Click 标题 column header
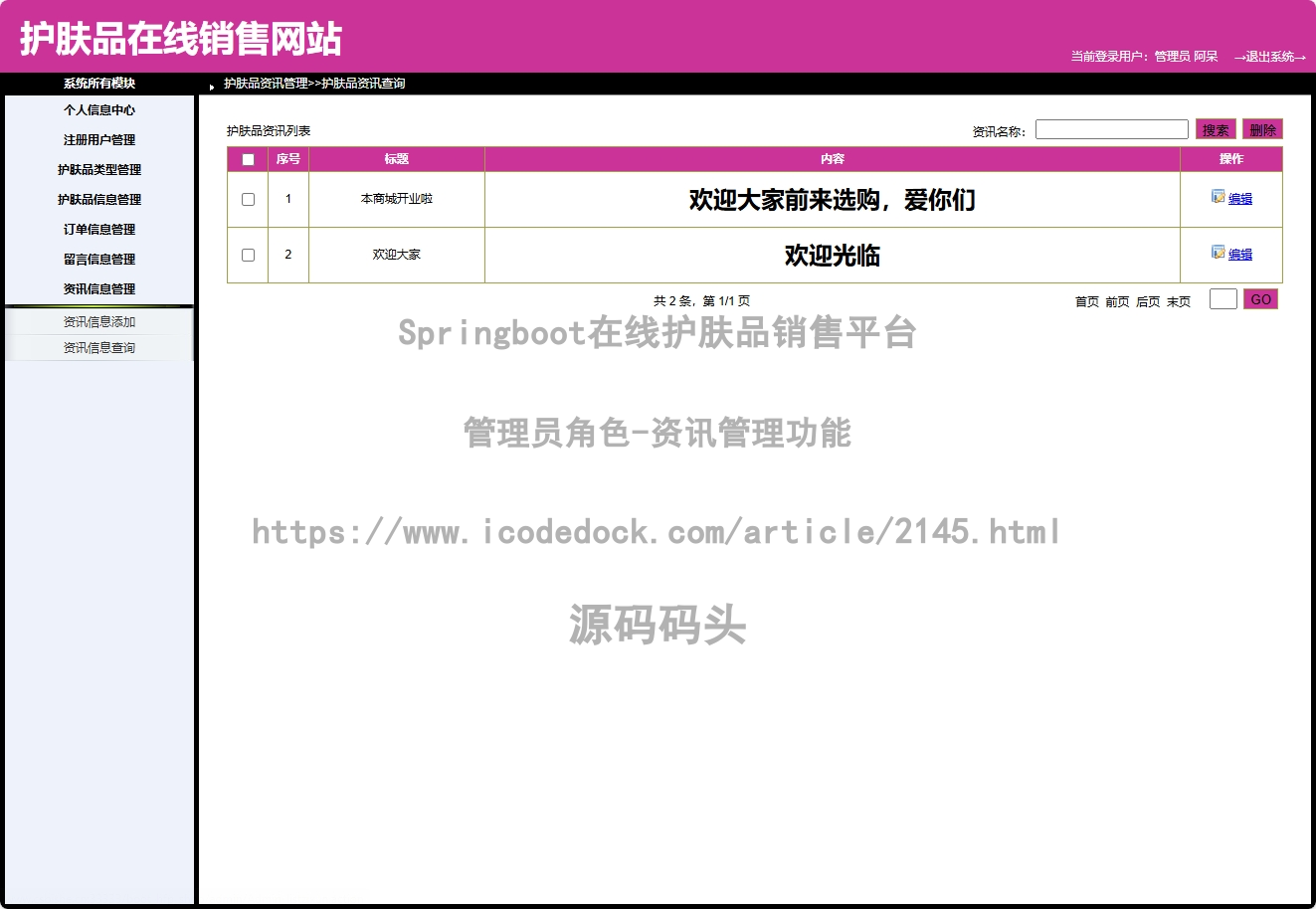Screen dimensions: 1316x909 click(x=397, y=159)
